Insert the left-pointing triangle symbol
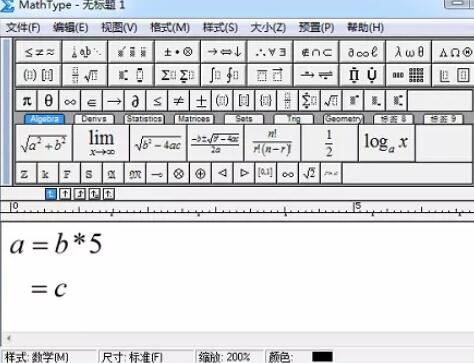This screenshot has width=474, height=363. coord(222,173)
